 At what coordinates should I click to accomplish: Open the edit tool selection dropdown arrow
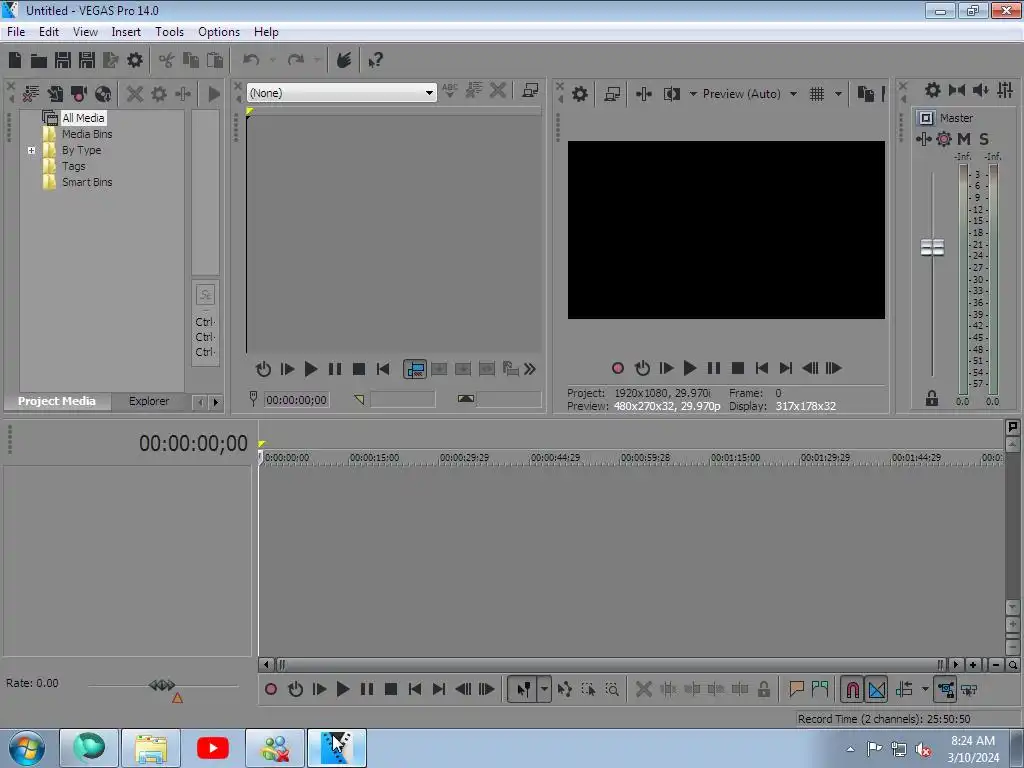point(544,689)
